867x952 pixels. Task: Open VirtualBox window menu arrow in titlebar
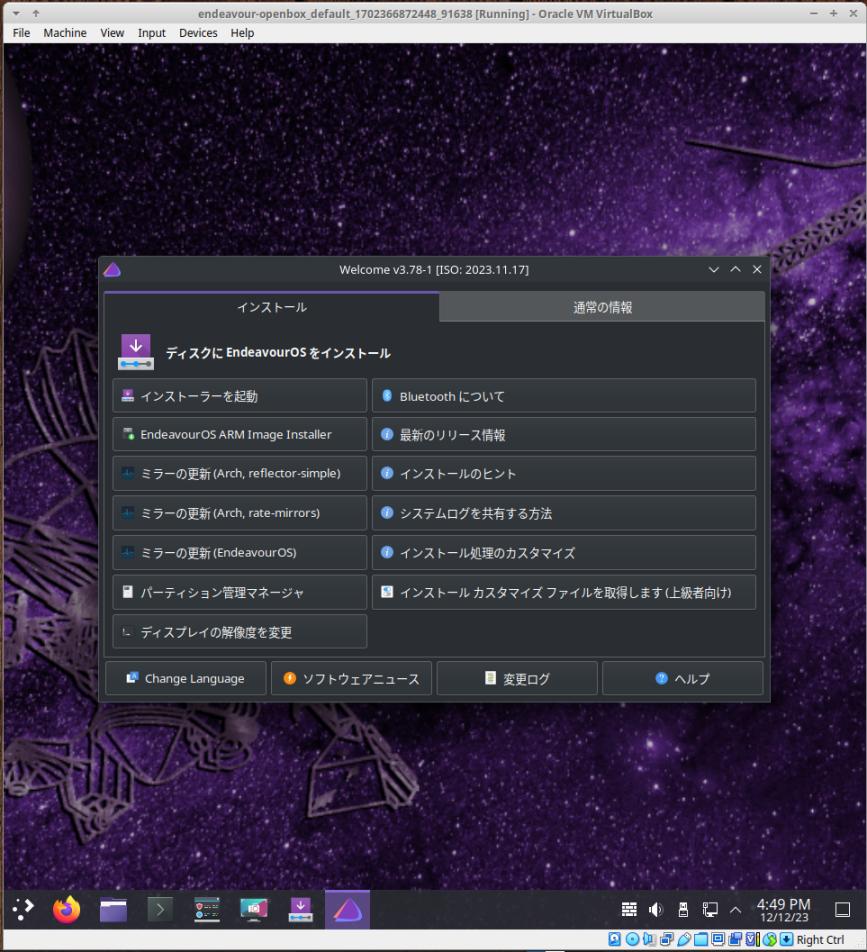16,13
